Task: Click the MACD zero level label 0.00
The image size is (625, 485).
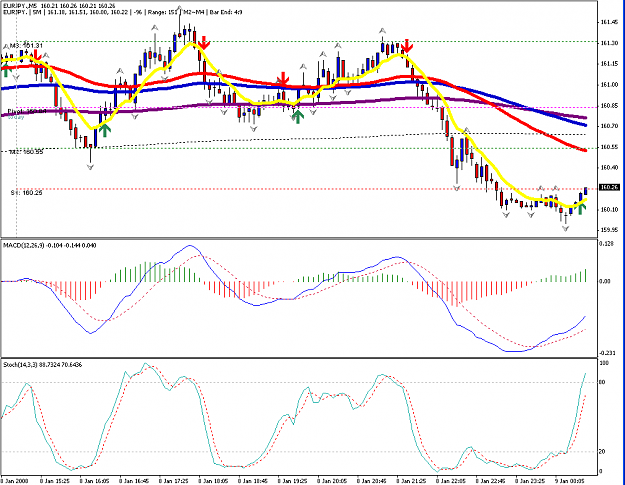Action: [x=605, y=281]
